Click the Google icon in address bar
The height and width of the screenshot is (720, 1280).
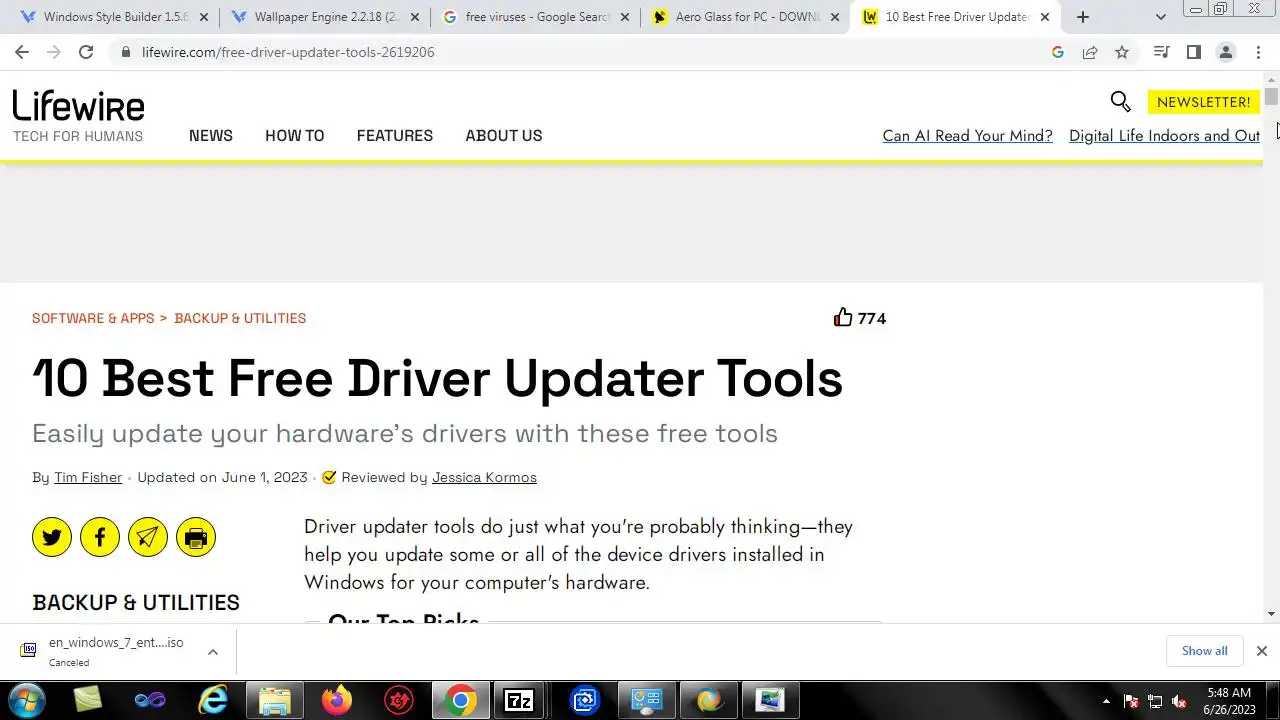(x=1058, y=52)
